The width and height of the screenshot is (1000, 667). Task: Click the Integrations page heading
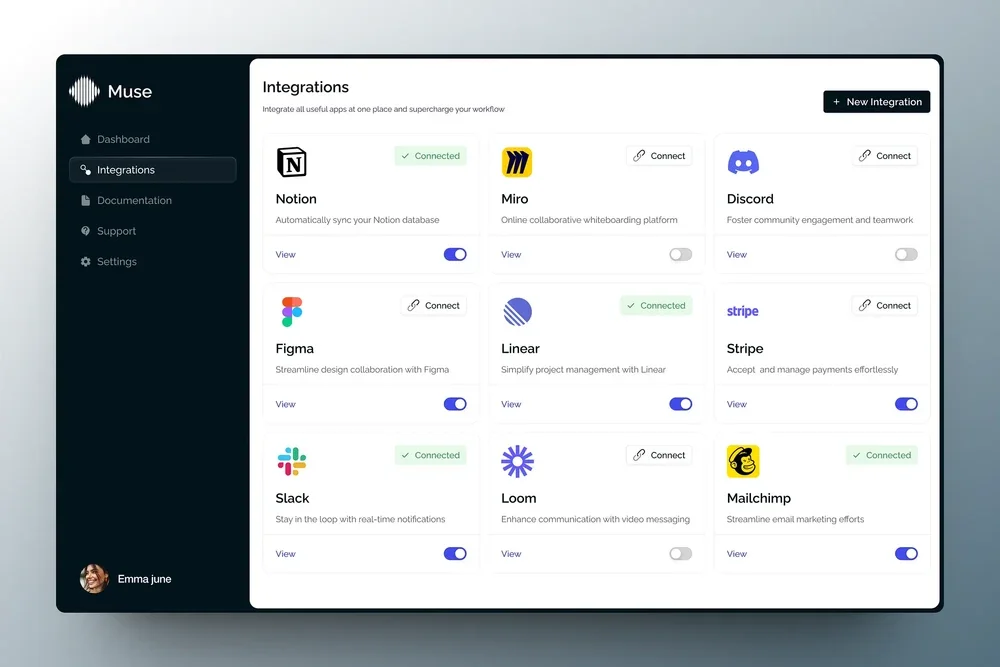[x=305, y=87]
